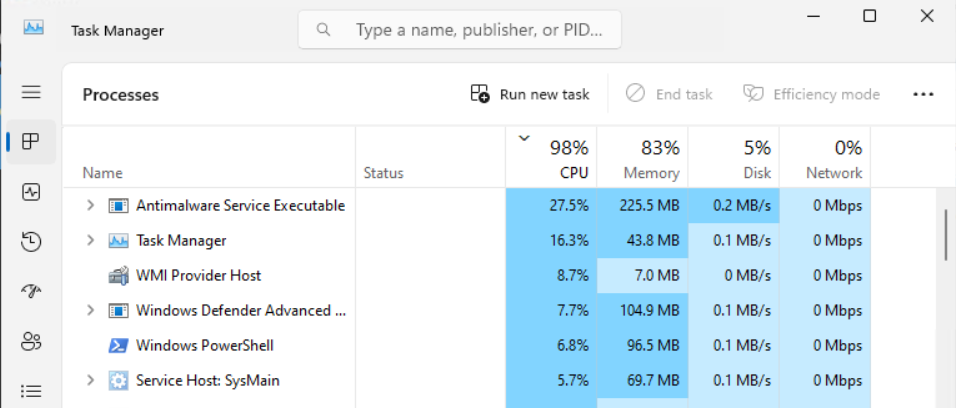Expand the Windows Defender Advanced row
Viewport: 956px width, 408px height.
pyautogui.click(x=90, y=311)
